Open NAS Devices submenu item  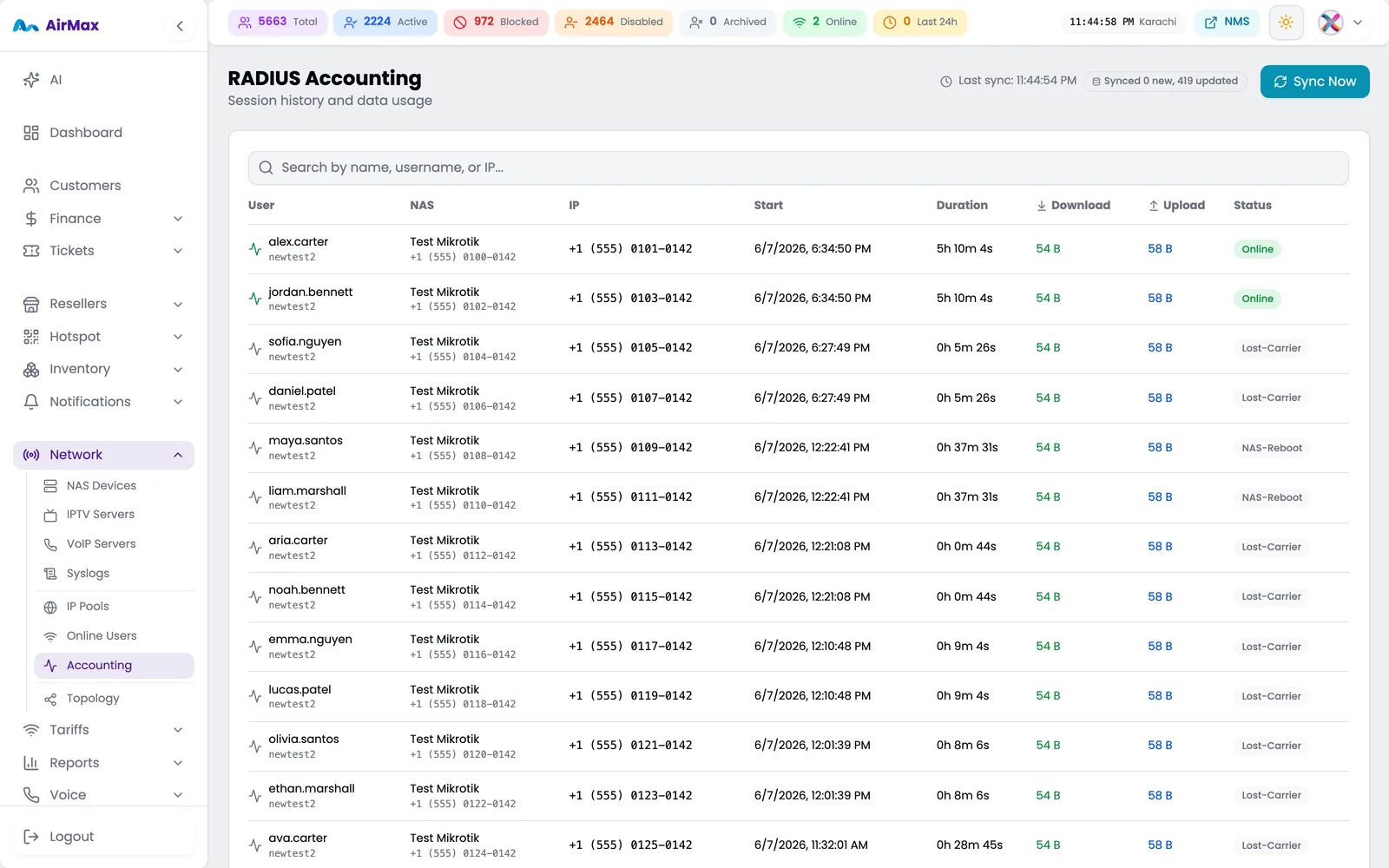tap(114, 486)
